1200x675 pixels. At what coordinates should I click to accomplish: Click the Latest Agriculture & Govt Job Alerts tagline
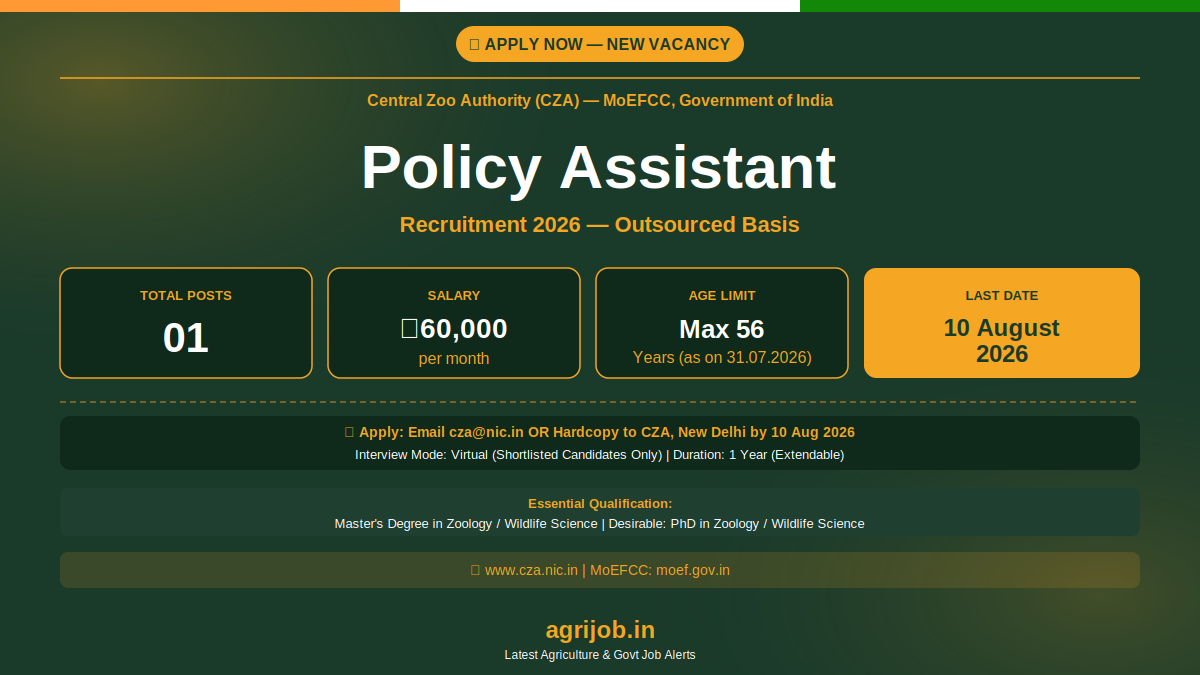coord(600,655)
